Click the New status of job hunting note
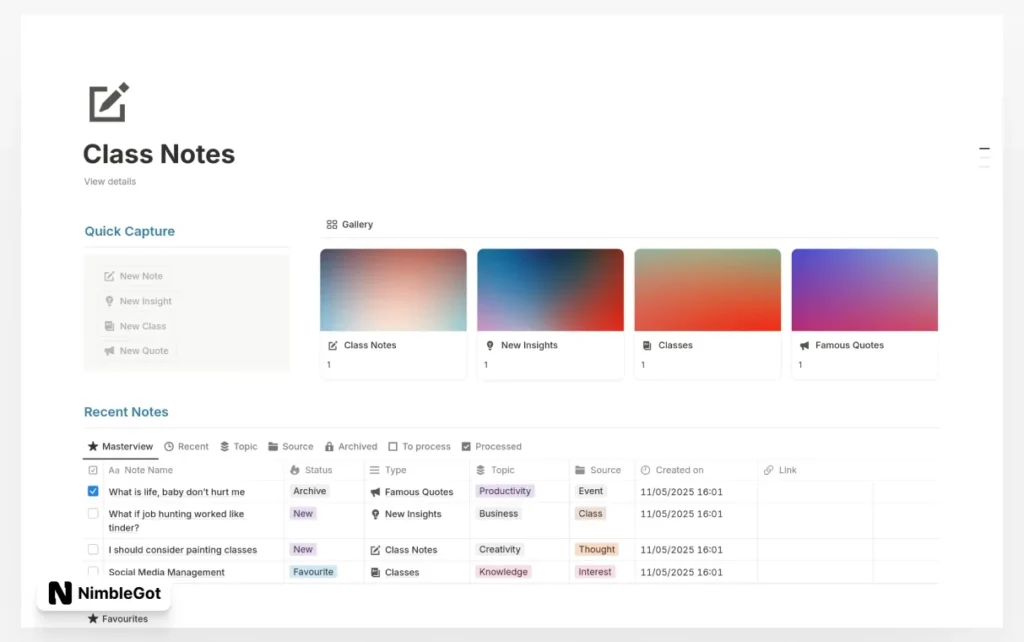 pos(303,513)
